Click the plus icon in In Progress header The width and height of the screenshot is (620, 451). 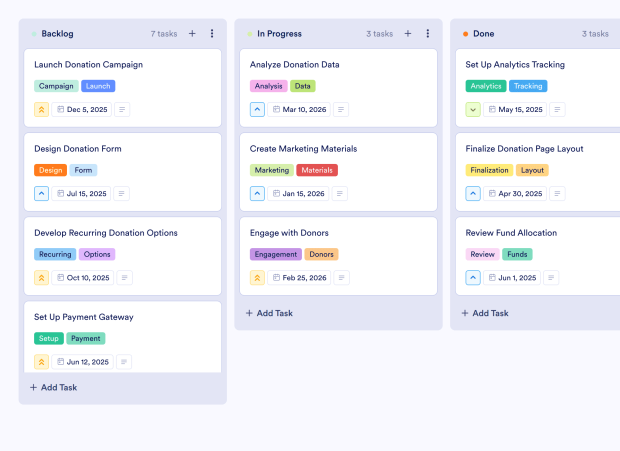[408, 34]
